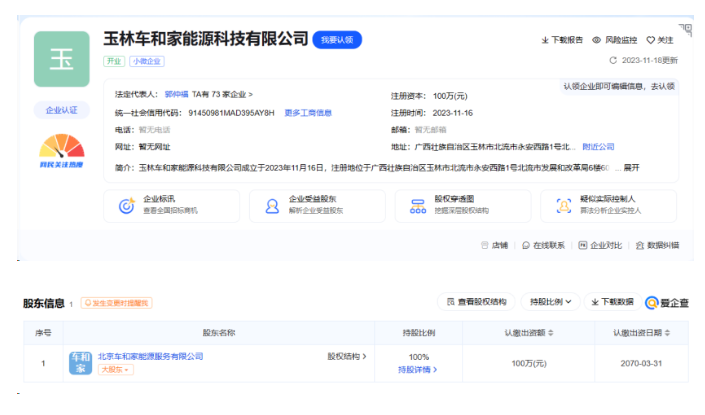Click 认领企业即可编辑信息，去认领 banner
Screen dimensions: 705x415
(x=619, y=86)
